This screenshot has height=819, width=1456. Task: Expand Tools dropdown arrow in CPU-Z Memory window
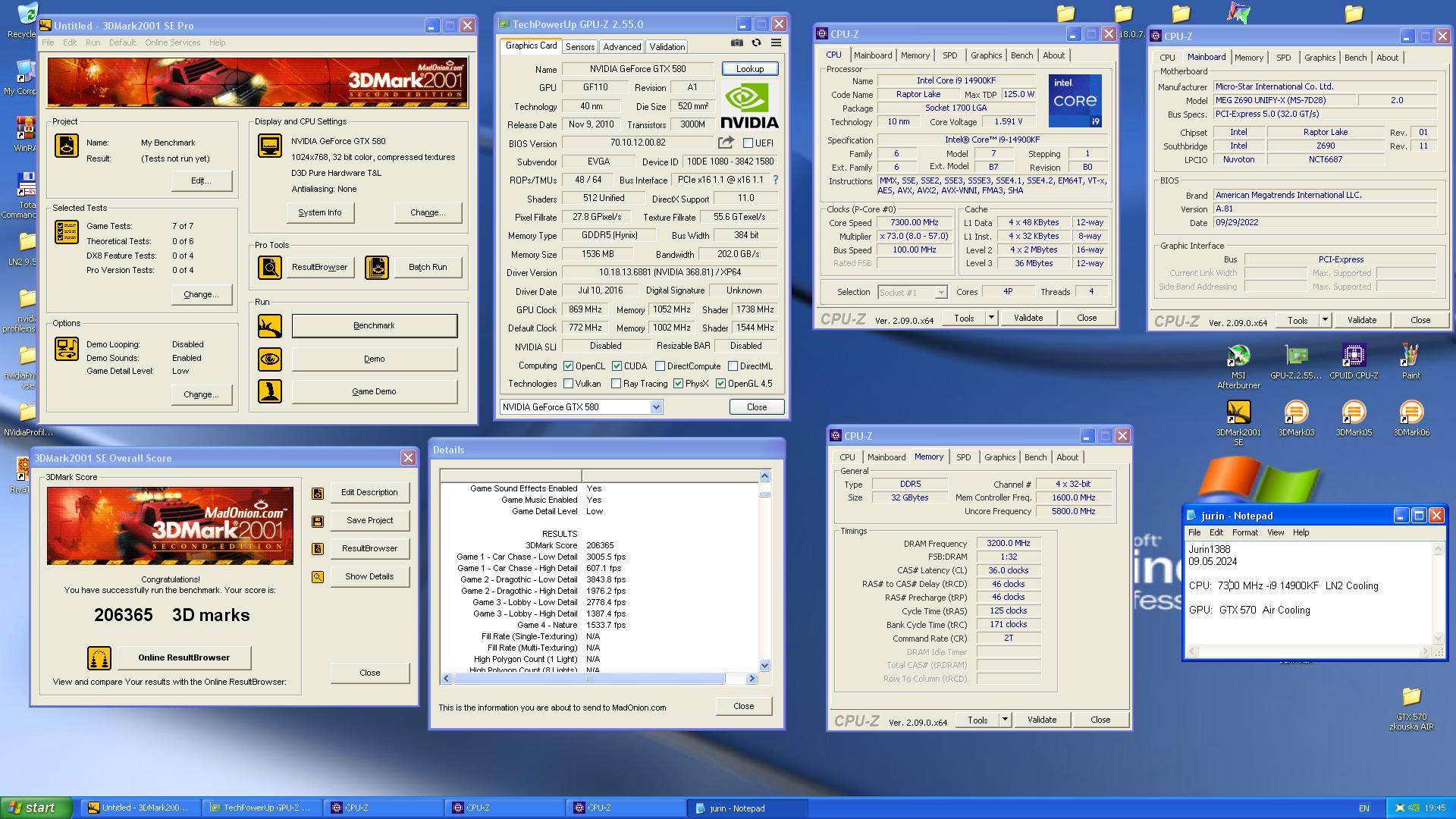pyautogui.click(x=1005, y=720)
